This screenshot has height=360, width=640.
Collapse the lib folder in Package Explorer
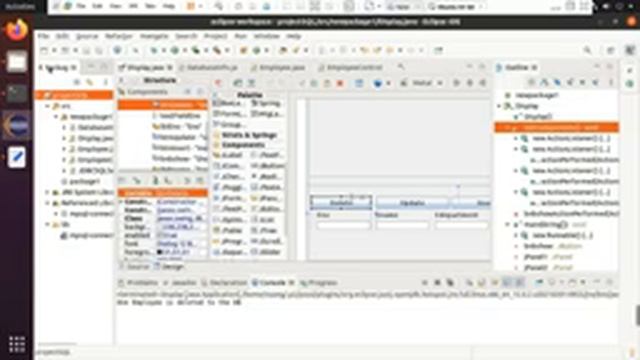click(47, 224)
